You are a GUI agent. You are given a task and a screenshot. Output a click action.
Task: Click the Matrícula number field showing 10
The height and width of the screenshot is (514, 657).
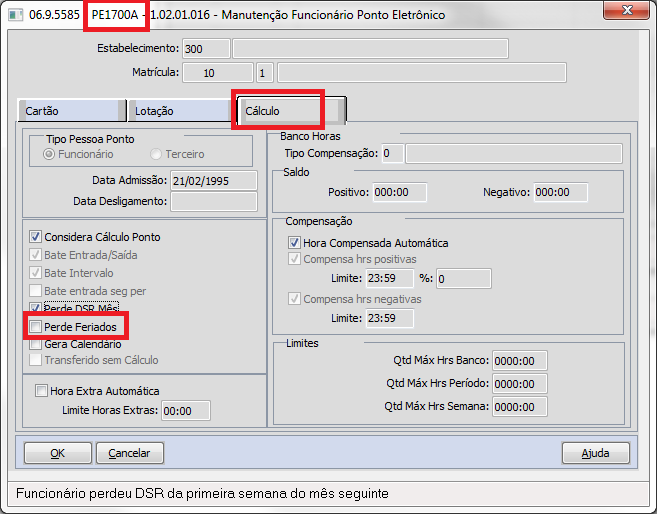[x=218, y=73]
